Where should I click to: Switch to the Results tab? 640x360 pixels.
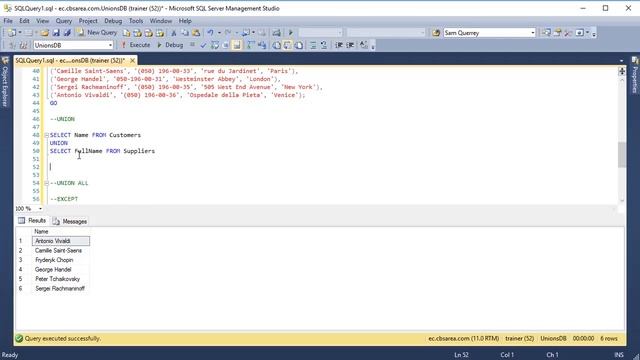pos(32,221)
